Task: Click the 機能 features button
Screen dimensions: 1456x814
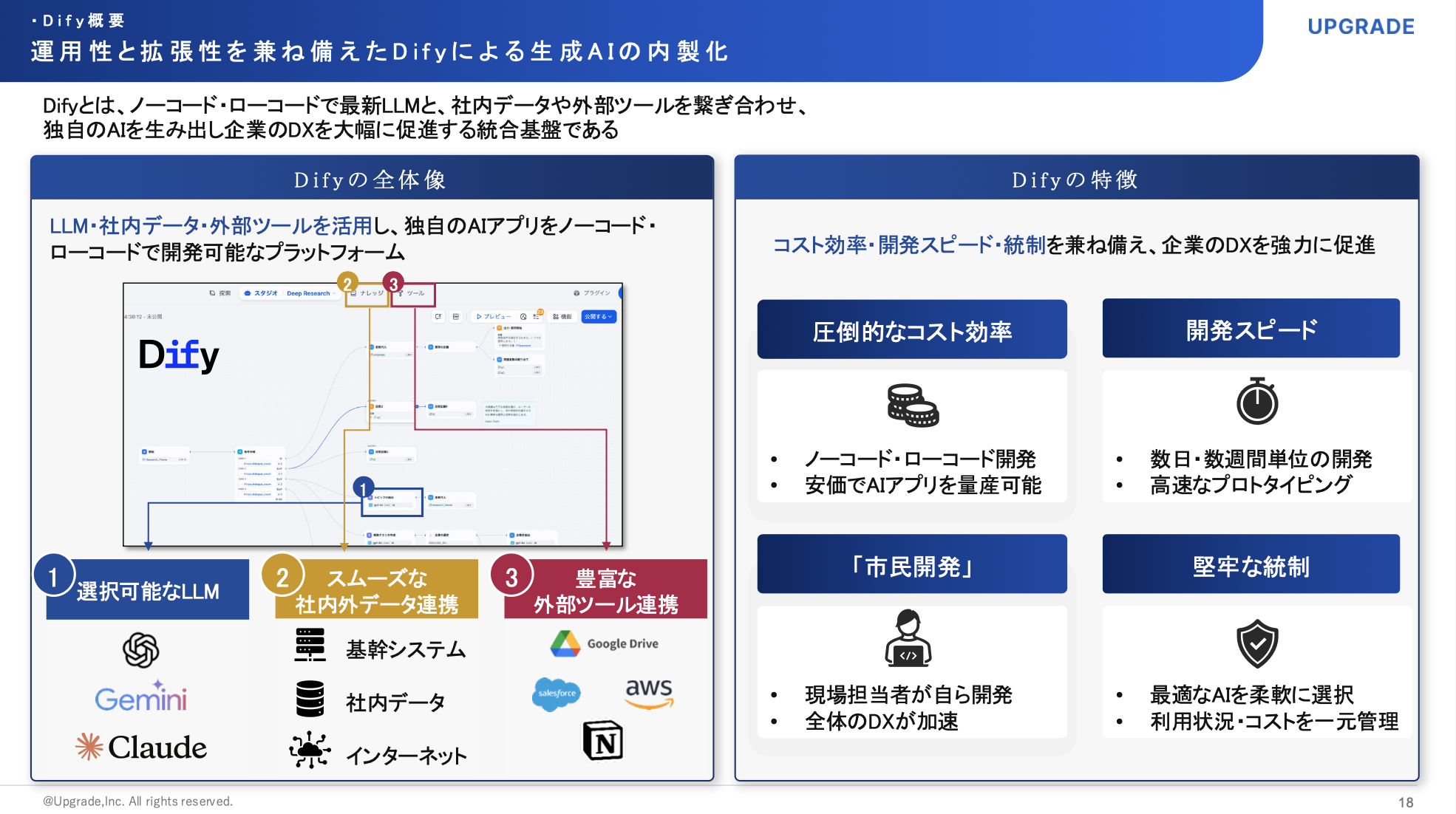Action: (x=562, y=316)
